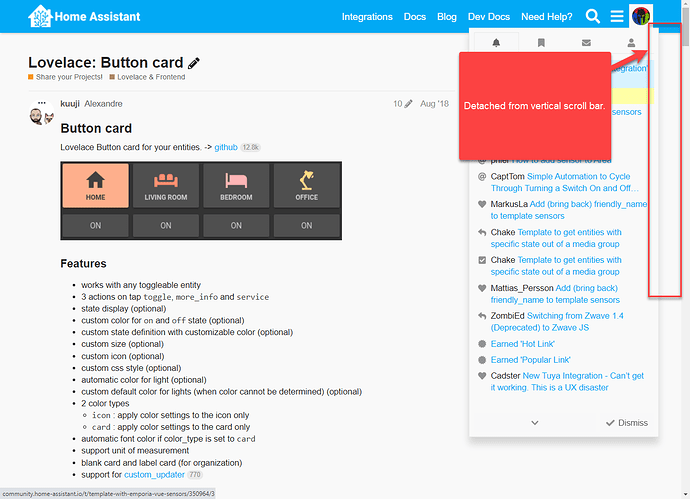The height and width of the screenshot is (499, 690).
Task: Open Share your Projects! category
Action: pyautogui.click(x=65, y=77)
